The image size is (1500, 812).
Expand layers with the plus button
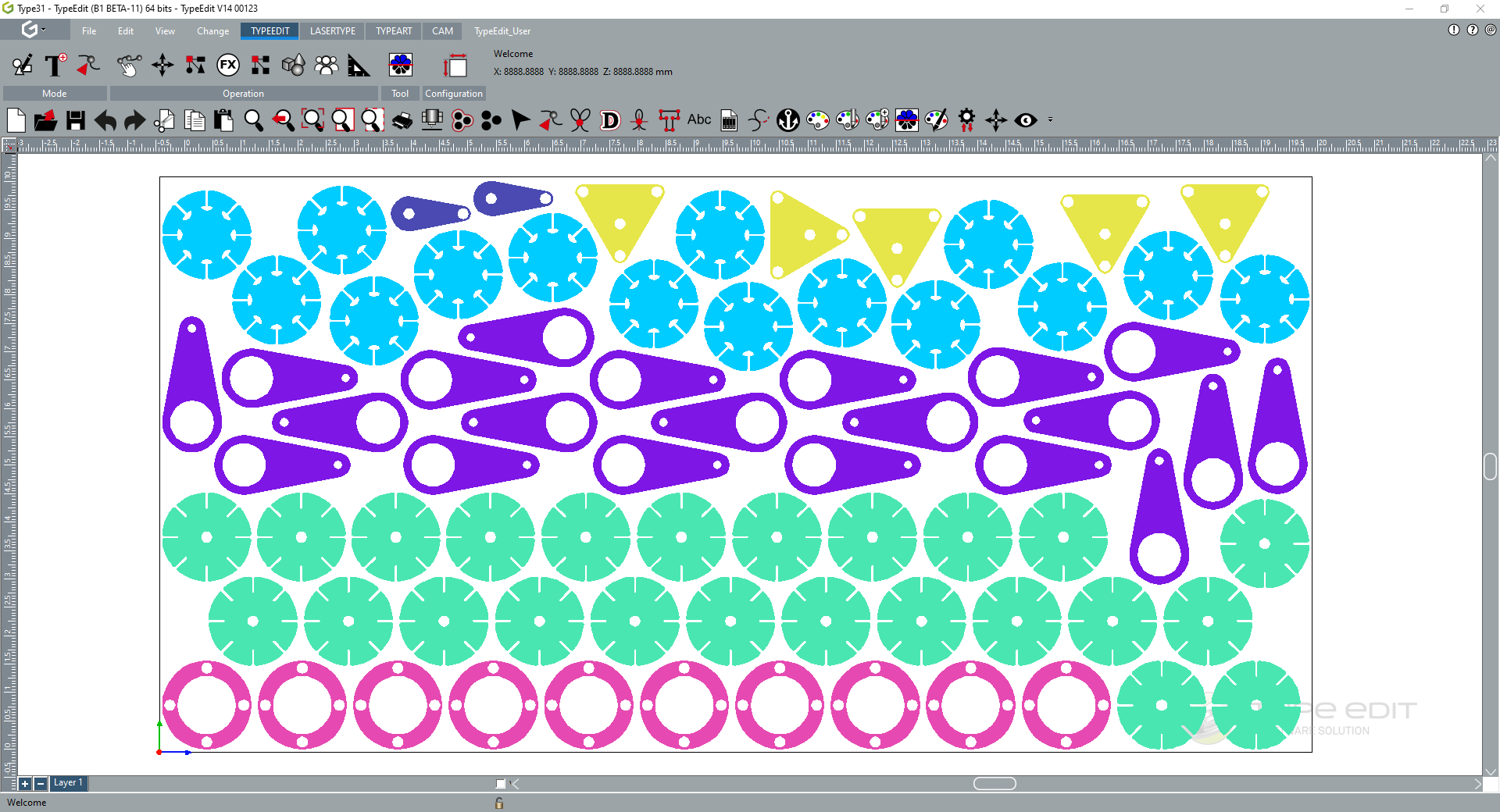pyautogui.click(x=25, y=783)
